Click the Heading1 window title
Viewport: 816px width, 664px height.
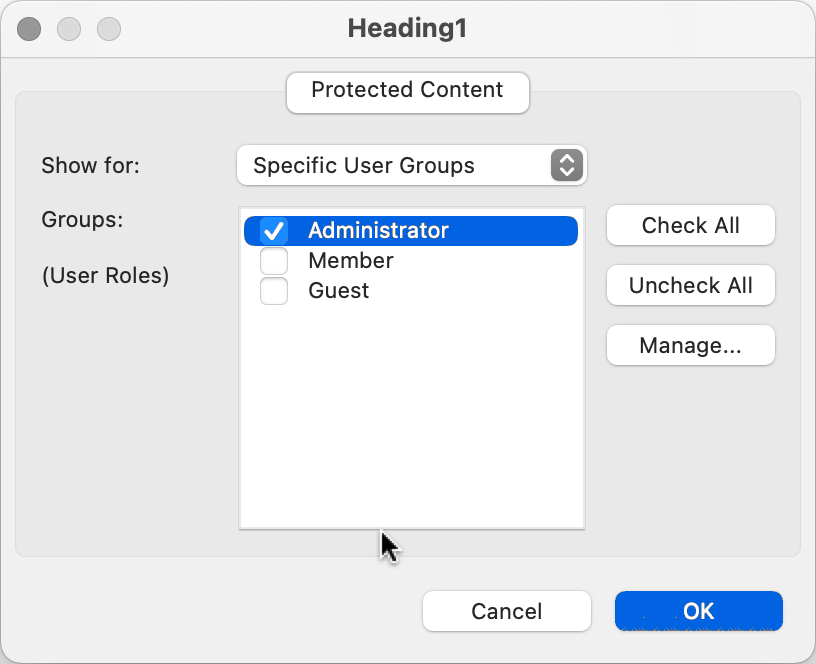[407, 29]
